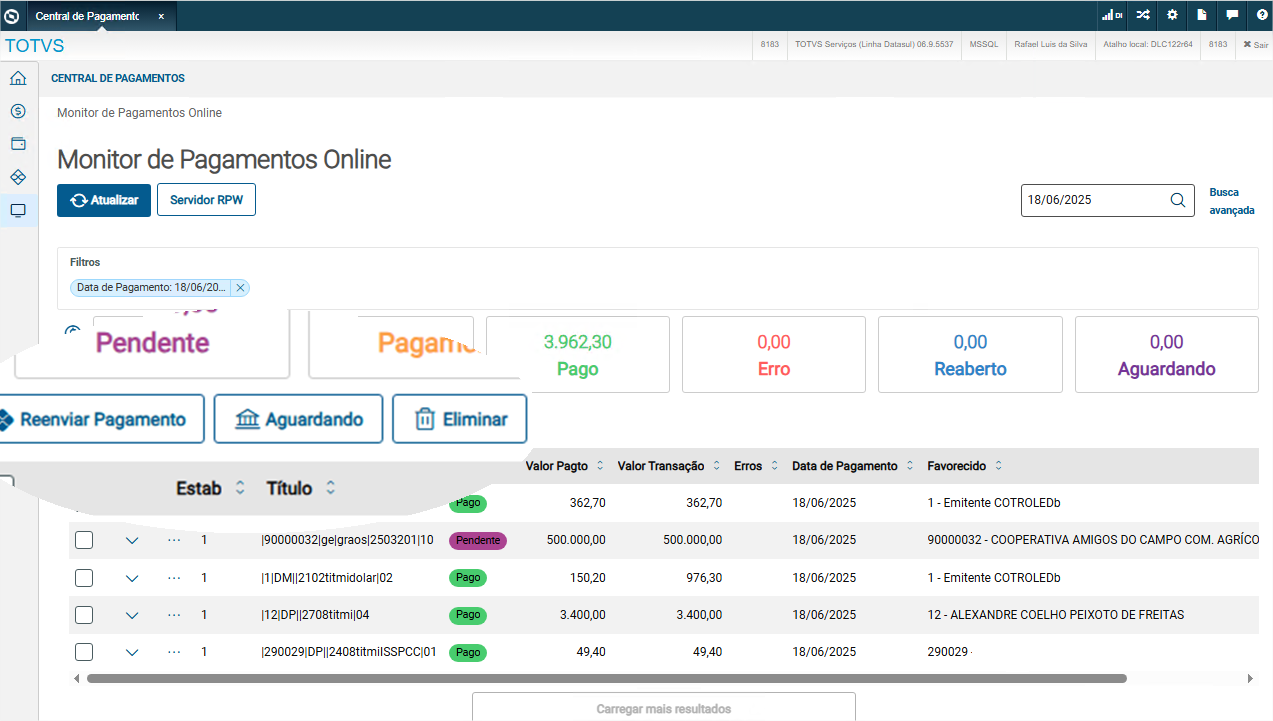1273x721 pixels.
Task: Click the 976,30 Valor Transação cell
Action: tap(703, 578)
